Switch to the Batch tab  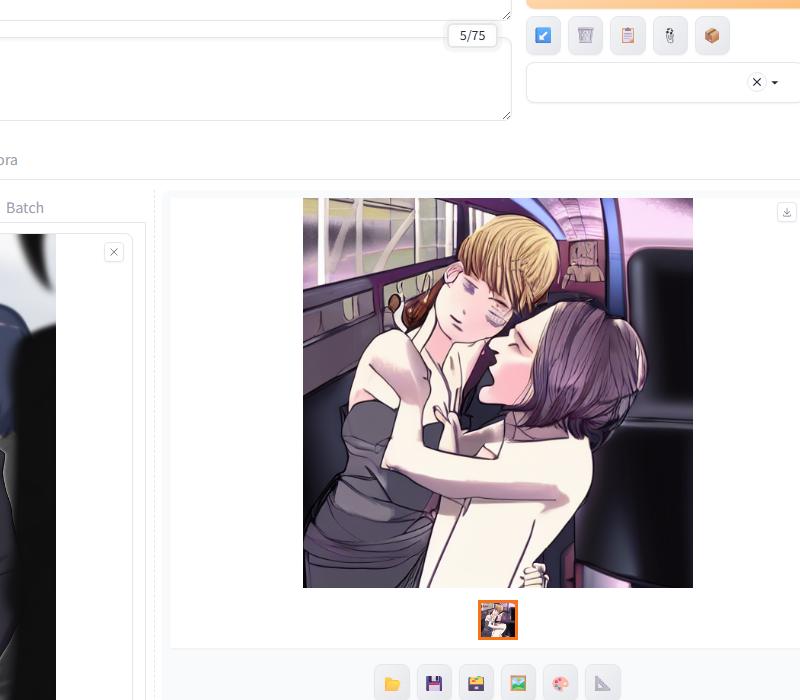point(25,208)
